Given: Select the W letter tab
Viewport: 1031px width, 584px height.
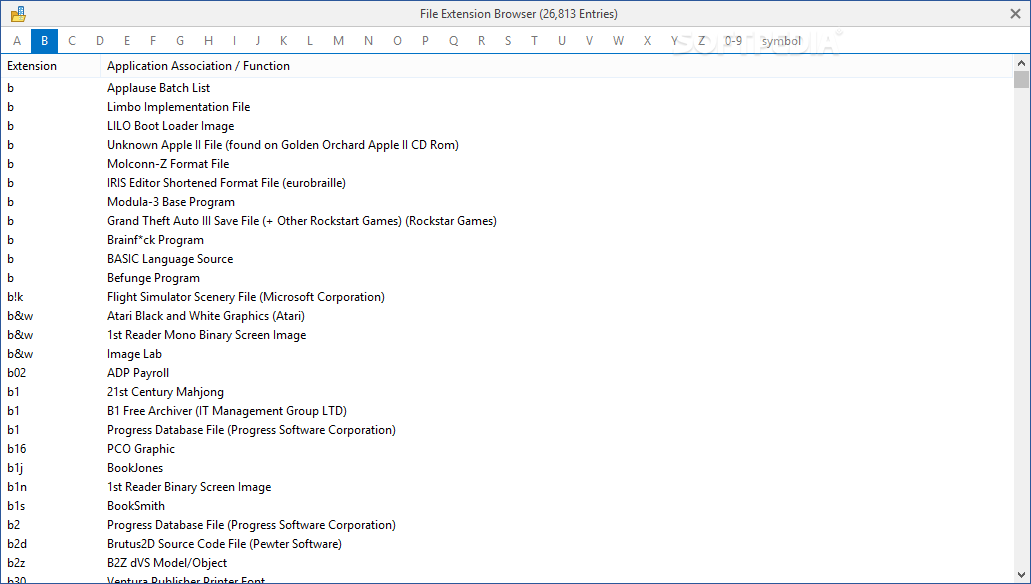Looking at the screenshot, I should (x=618, y=41).
